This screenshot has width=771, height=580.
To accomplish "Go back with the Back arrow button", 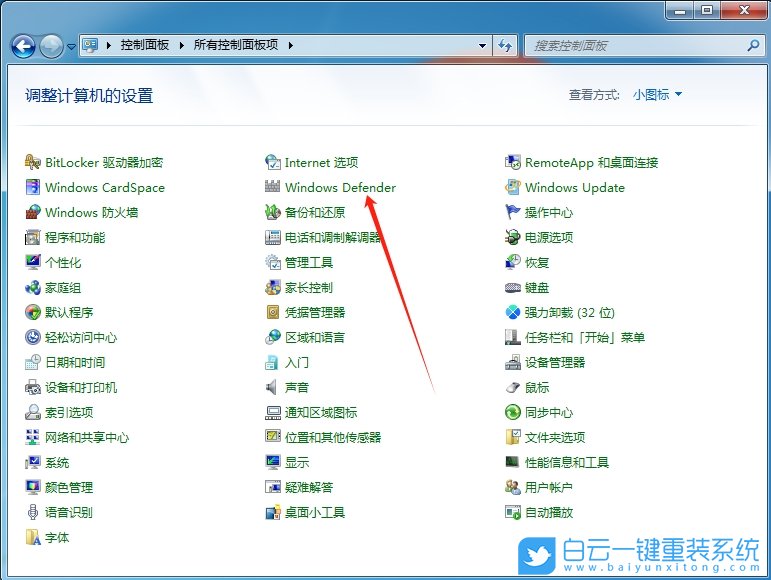I will (x=23, y=47).
